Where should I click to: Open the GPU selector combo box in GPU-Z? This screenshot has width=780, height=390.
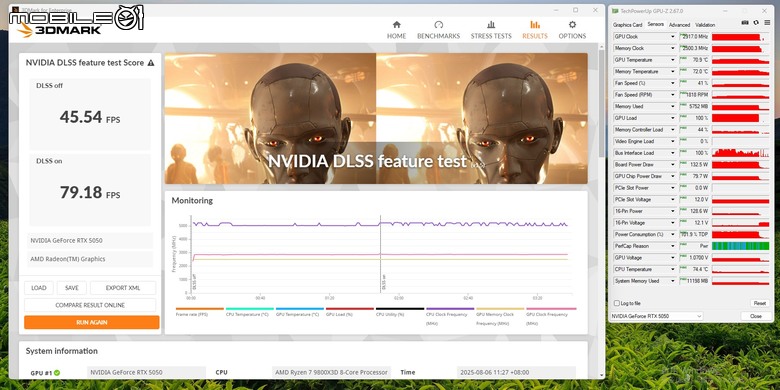(657, 316)
